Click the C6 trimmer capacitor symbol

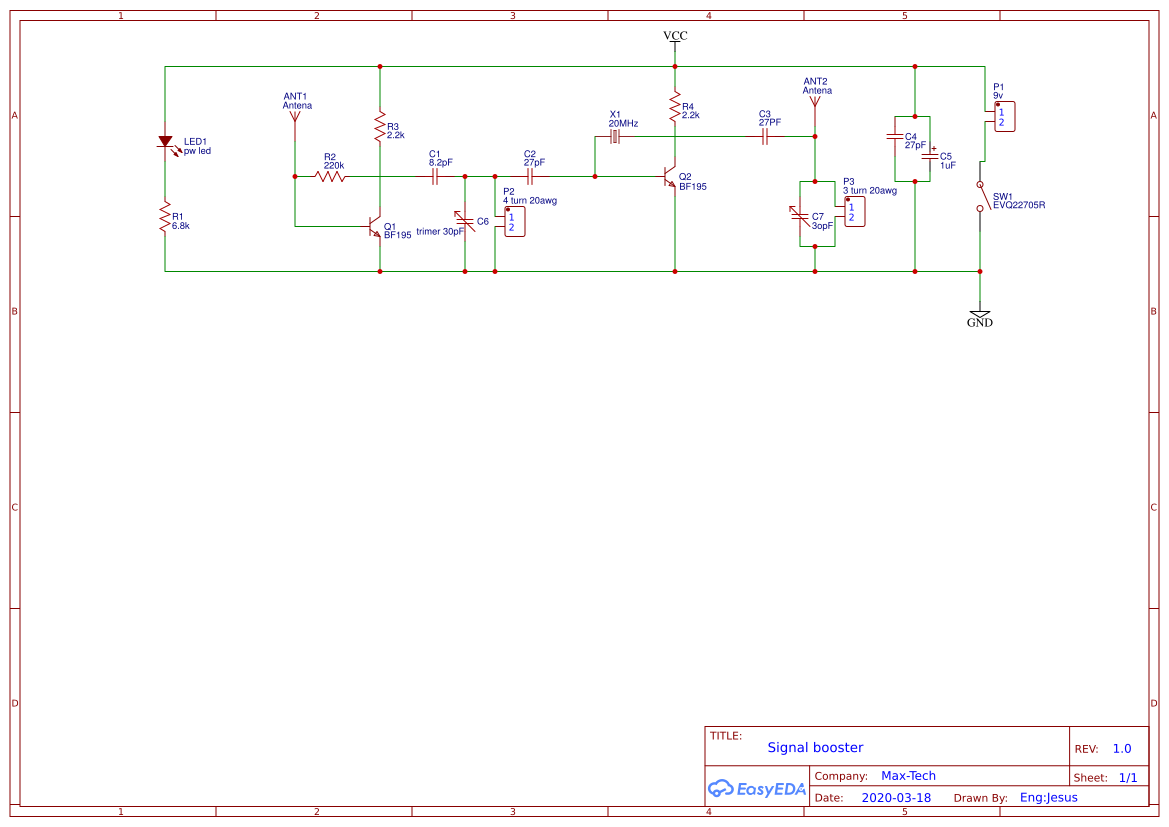click(465, 220)
